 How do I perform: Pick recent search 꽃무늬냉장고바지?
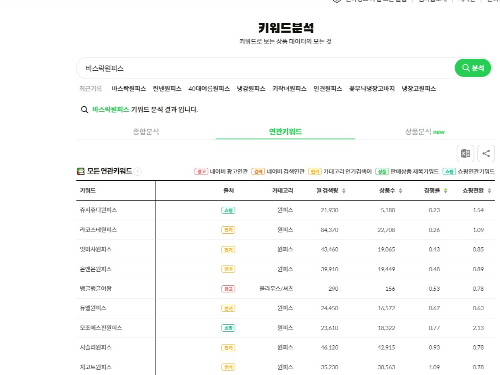[x=372, y=89]
